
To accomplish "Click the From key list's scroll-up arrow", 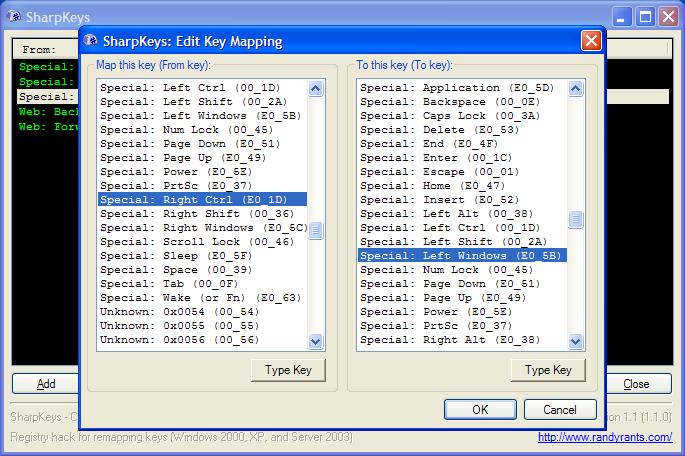I will [315, 88].
